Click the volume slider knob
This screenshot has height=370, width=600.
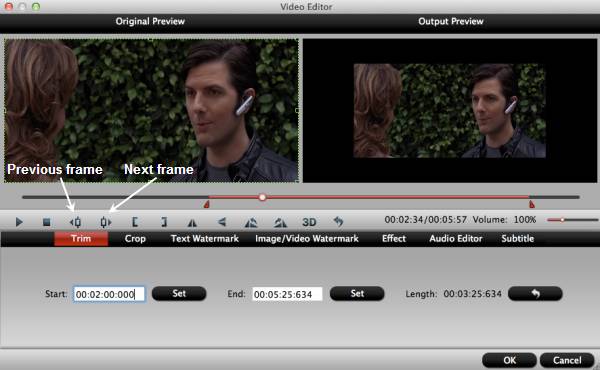click(x=562, y=220)
